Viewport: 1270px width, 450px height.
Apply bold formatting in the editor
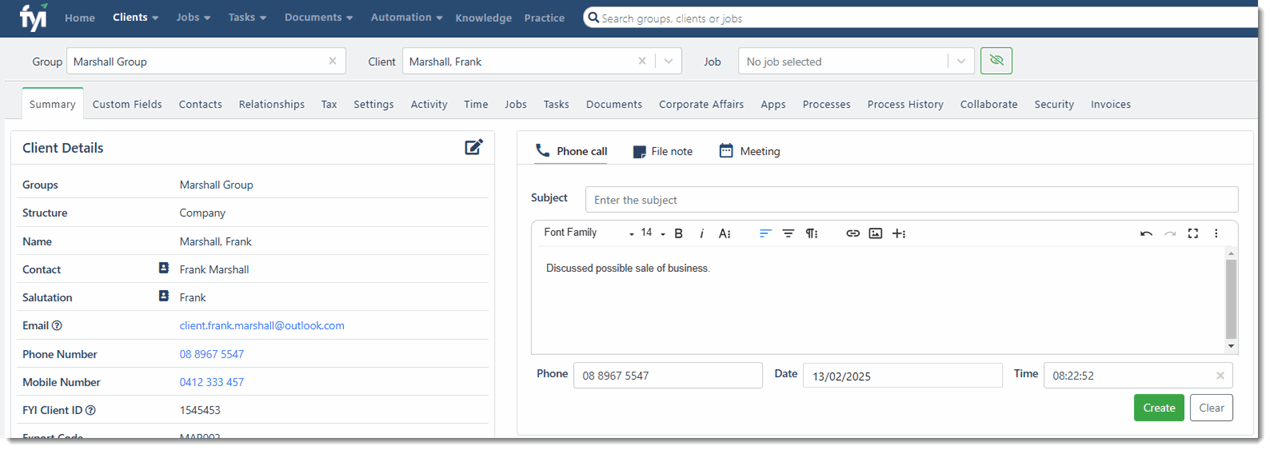(x=678, y=233)
